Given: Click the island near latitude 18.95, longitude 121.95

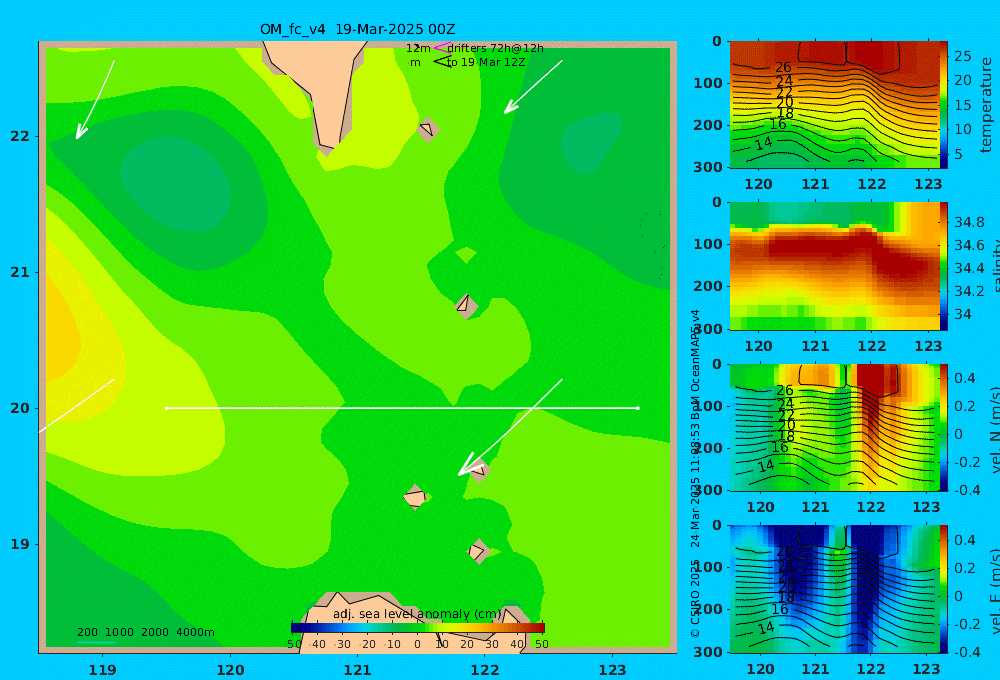Looking at the screenshot, I should pyautogui.click(x=478, y=551).
